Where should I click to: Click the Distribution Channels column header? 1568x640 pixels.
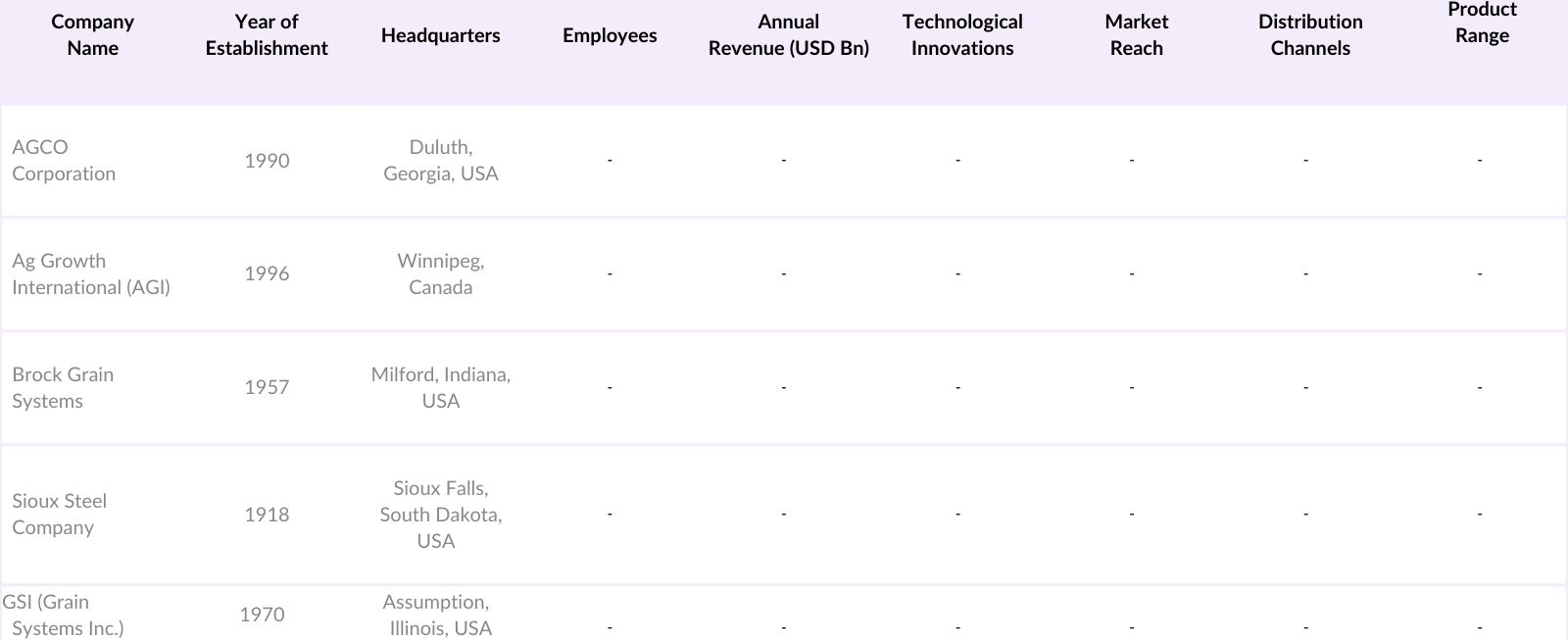[1310, 35]
